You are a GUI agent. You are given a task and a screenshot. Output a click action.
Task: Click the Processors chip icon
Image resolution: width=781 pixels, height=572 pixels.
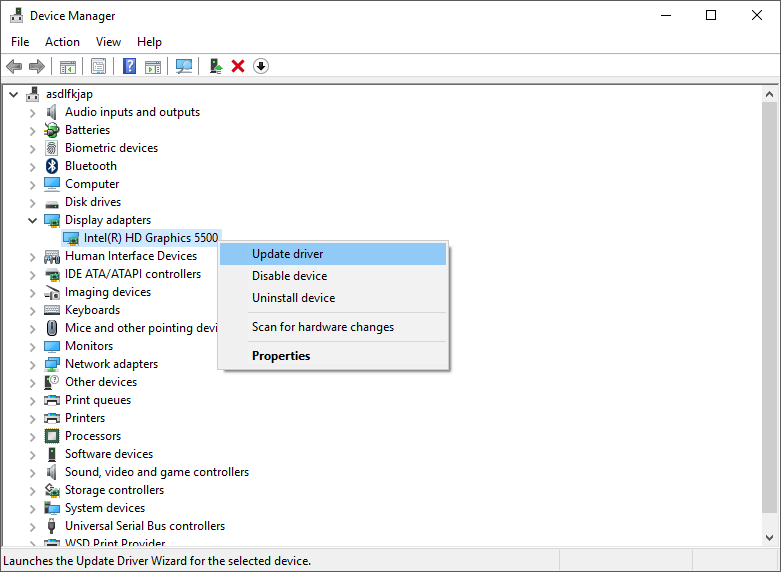[x=52, y=436]
